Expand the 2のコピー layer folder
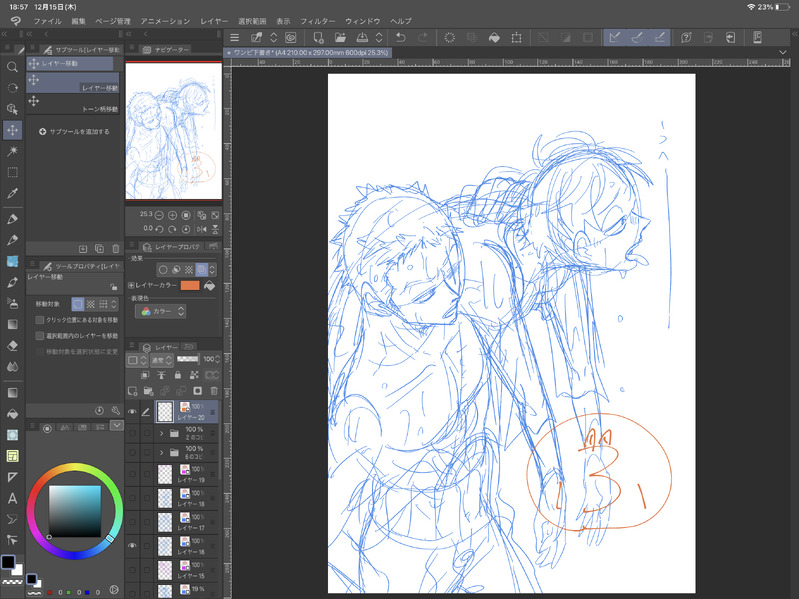This screenshot has width=799, height=599. pyautogui.click(x=160, y=434)
